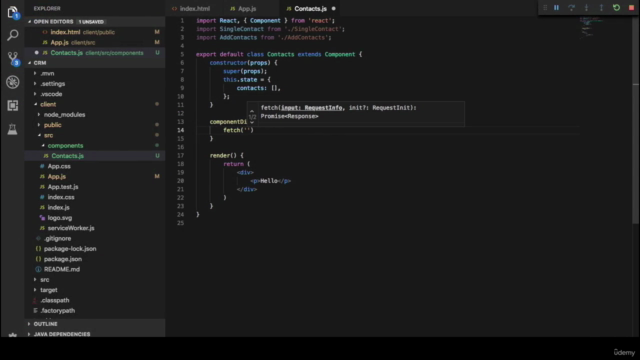The height and width of the screenshot is (360, 640).
Task: Open the Source Control view
Action: tap(13, 58)
